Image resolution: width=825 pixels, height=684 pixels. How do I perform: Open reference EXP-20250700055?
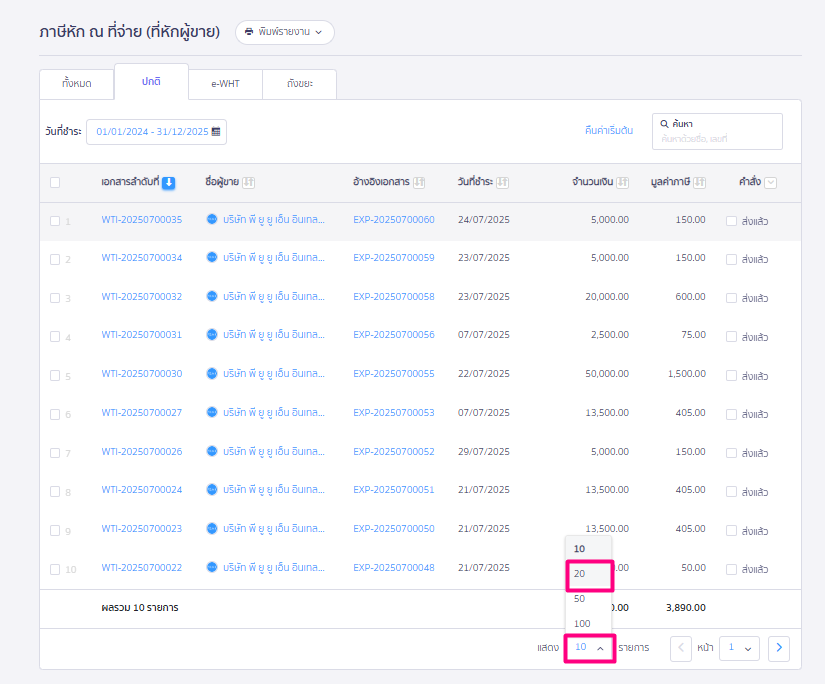click(x=394, y=374)
